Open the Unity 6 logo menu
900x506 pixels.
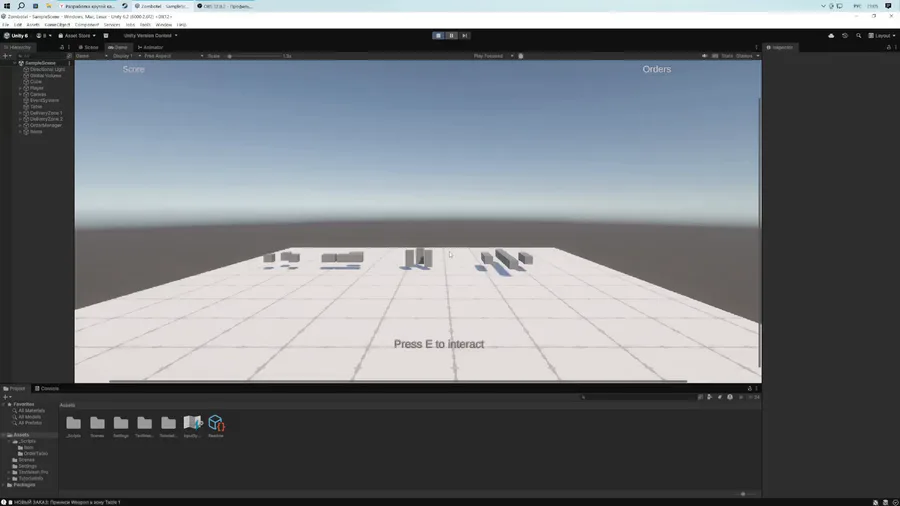click(16, 36)
